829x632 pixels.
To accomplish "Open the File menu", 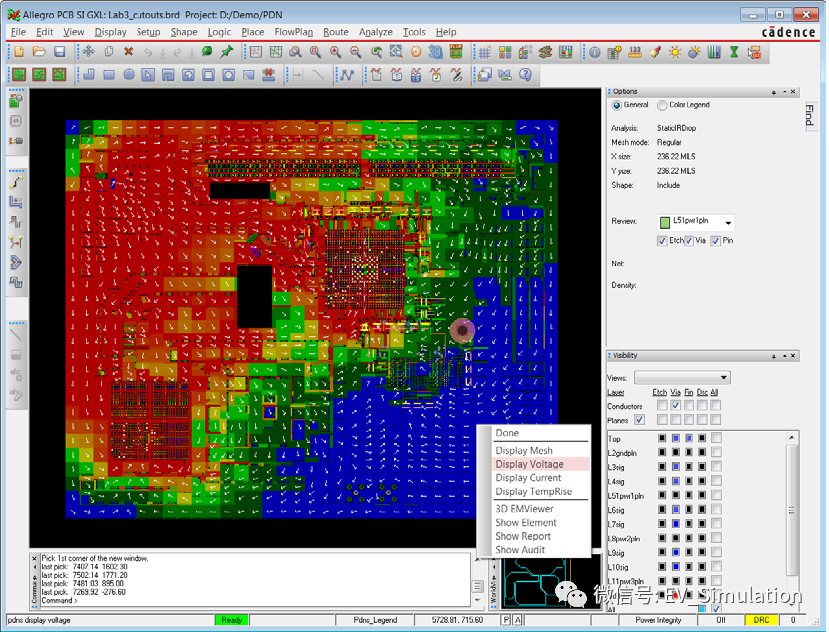I will 18,32.
